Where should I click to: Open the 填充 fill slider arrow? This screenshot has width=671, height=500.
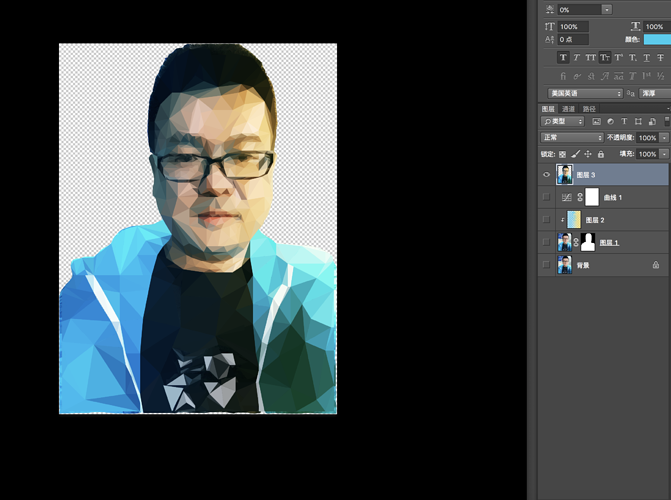pyautogui.click(x=665, y=154)
